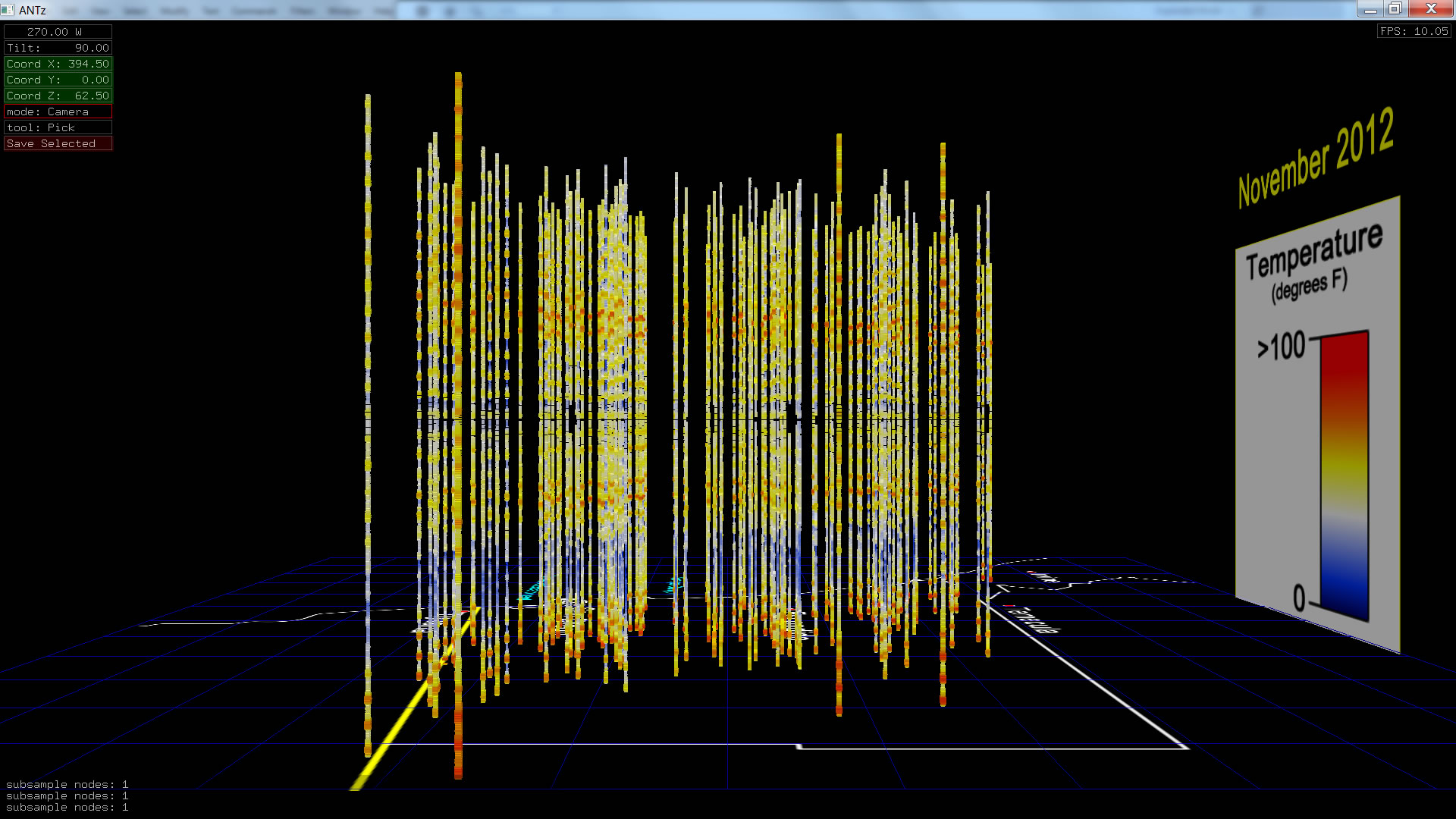
Task: Click the November 2012 title label
Action: (x=1316, y=158)
